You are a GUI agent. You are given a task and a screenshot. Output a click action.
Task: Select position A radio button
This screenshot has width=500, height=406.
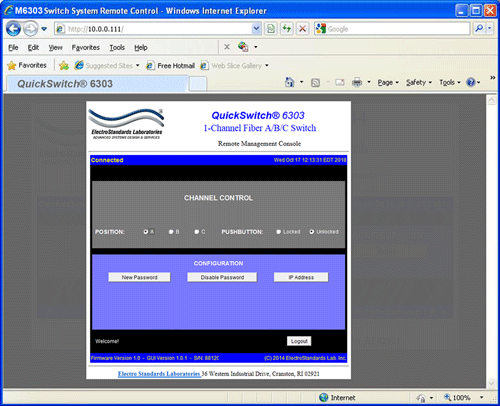146,232
